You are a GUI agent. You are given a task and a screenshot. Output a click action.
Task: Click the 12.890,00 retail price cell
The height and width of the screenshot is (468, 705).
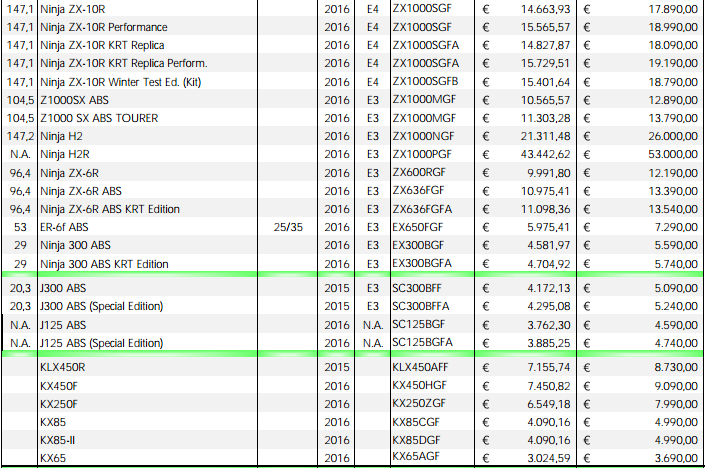pyautogui.click(x=673, y=100)
